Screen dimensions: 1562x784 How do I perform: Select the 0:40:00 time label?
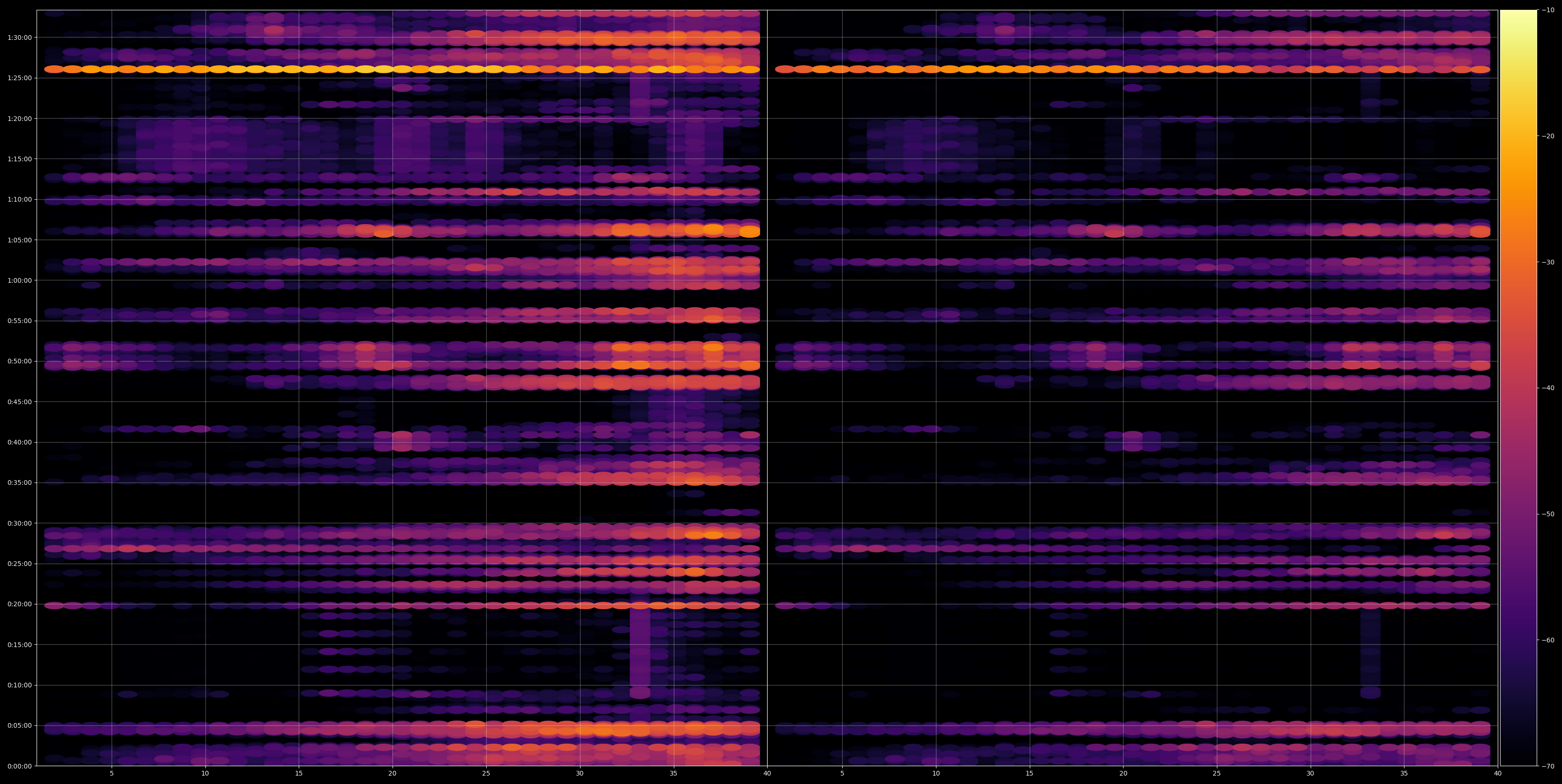[19, 442]
